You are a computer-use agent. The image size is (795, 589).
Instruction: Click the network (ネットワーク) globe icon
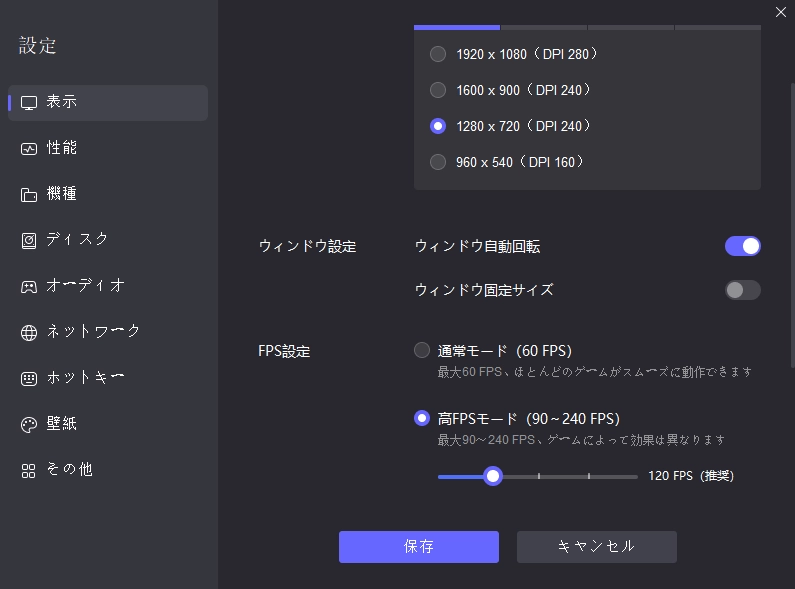pos(29,333)
